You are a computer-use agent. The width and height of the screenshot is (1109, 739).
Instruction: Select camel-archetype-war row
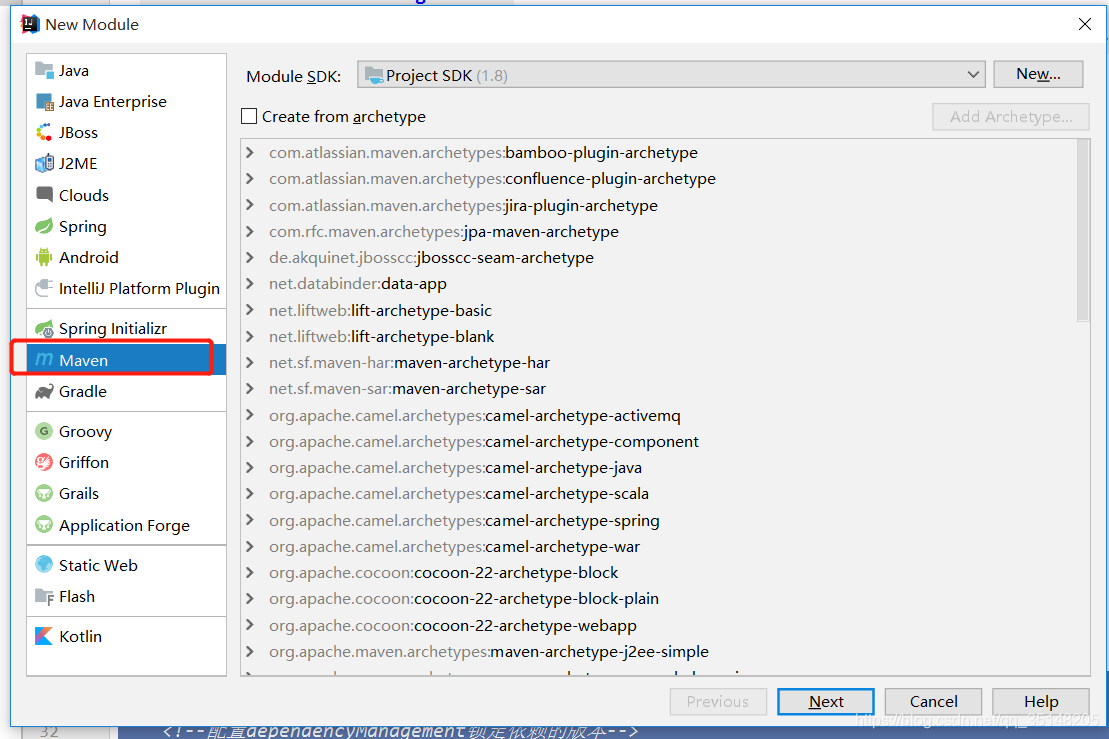pyautogui.click(x=658, y=547)
